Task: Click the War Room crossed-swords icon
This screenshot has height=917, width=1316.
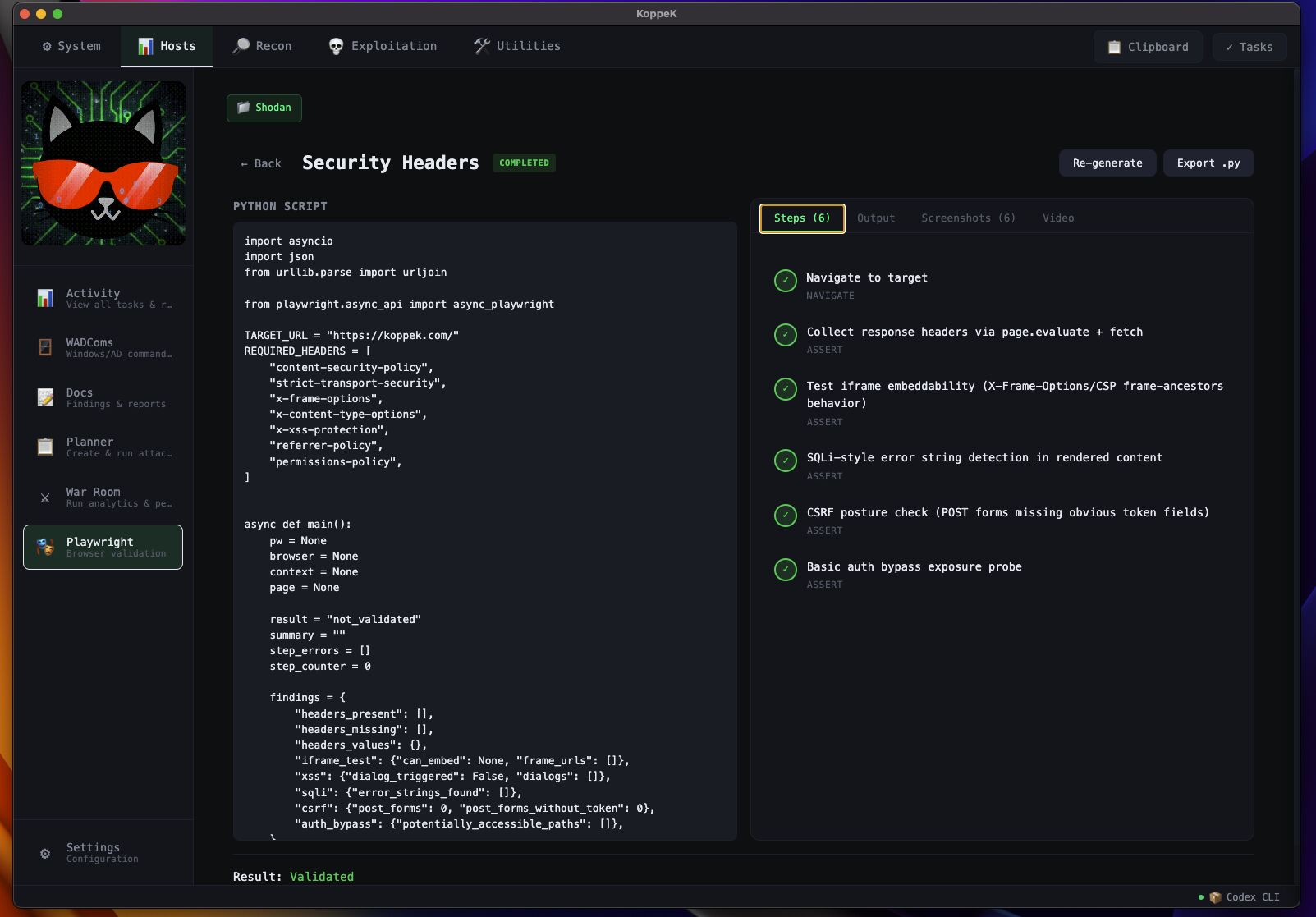Action: [45, 497]
